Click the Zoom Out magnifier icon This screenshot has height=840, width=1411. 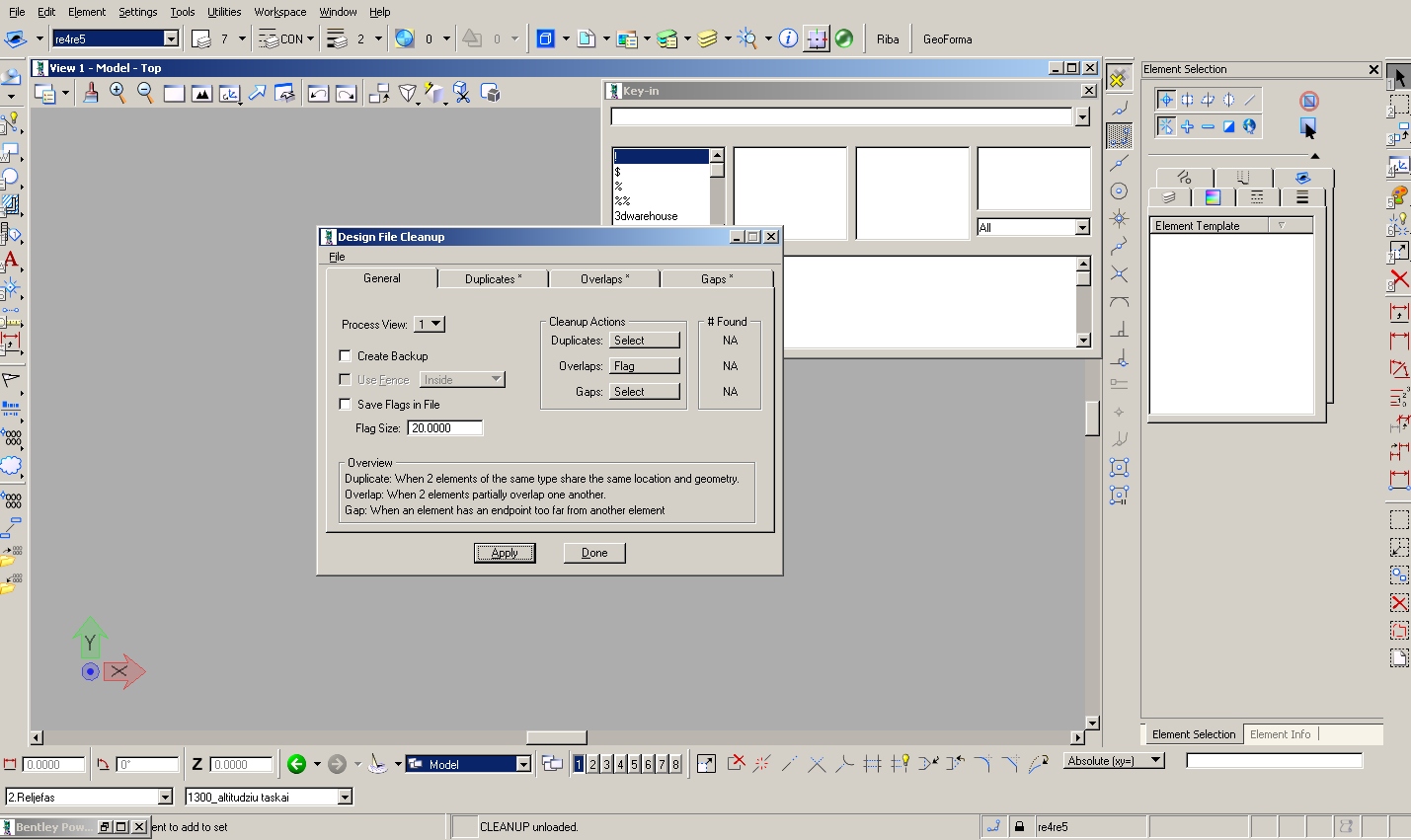(145, 93)
